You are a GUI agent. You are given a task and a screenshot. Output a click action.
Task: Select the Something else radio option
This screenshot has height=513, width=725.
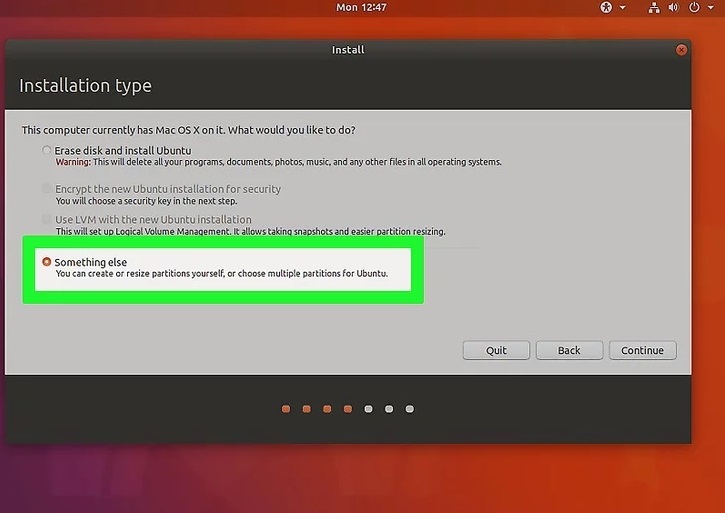tap(46, 262)
